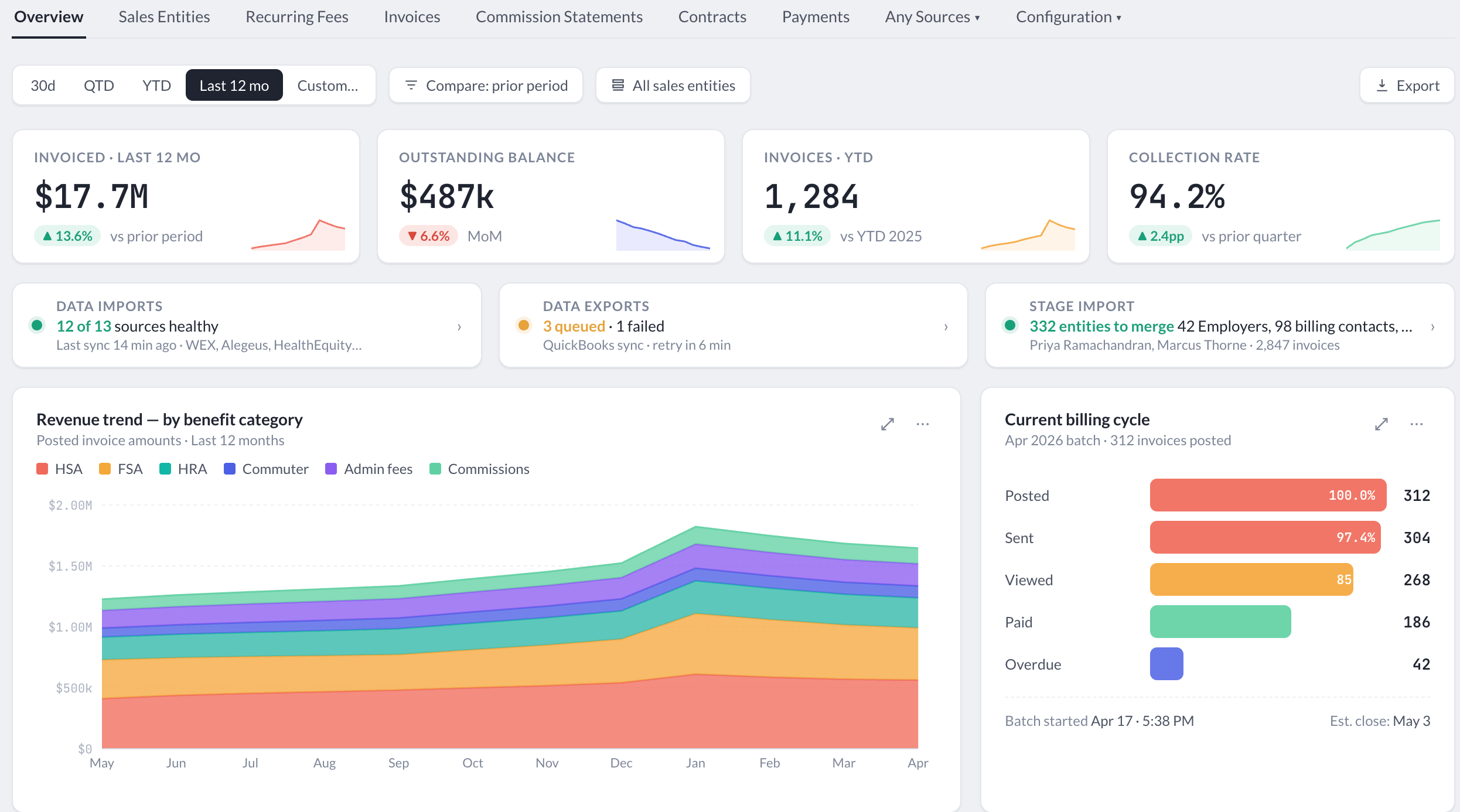Open the 3 queued exports link
This screenshot has width=1460, height=812.
pyautogui.click(x=574, y=326)
